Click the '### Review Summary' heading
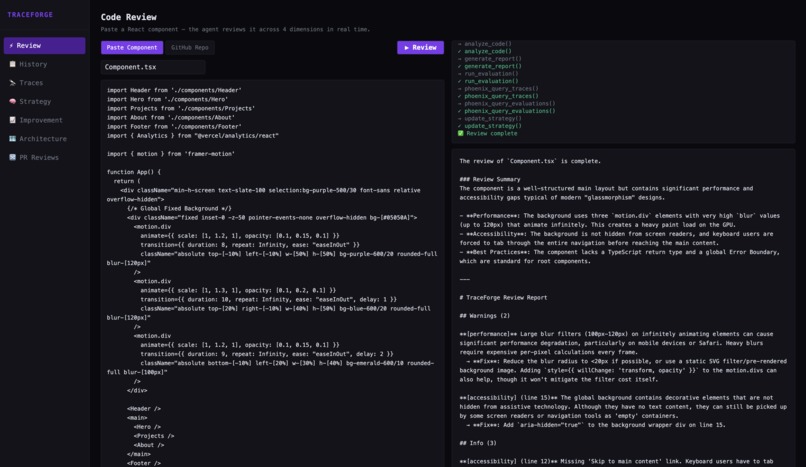The width and height of the screenshot is (806, 467). click(490, 179)
